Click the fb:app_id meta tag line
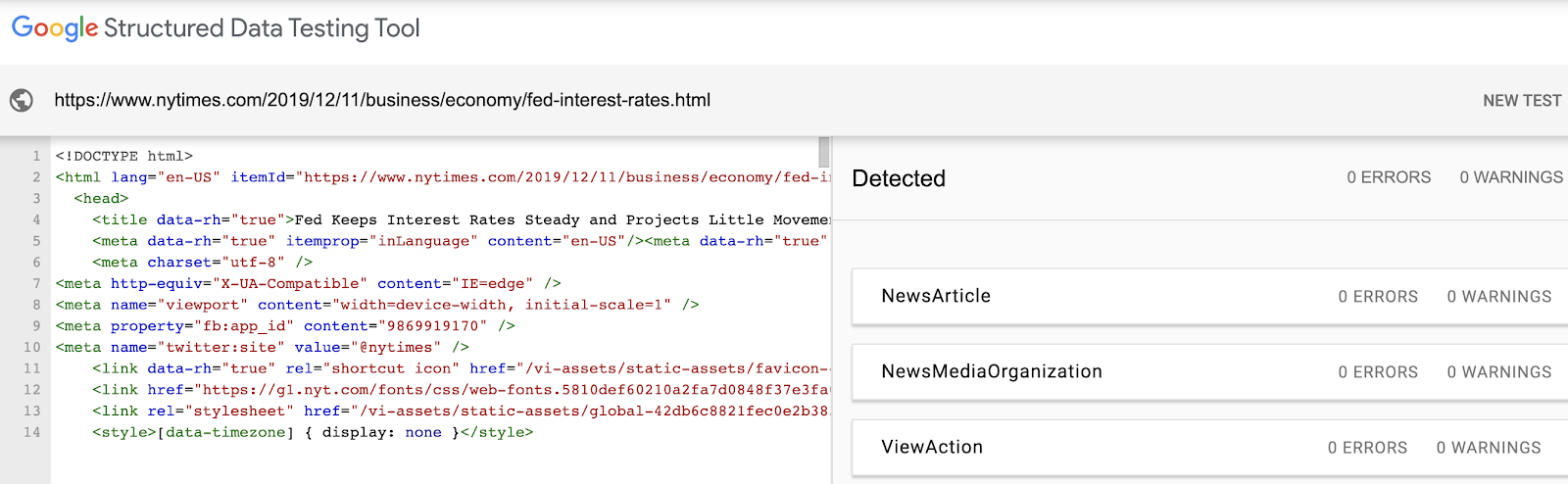Image resolution: width=1568 pixels, height=484 pixels. pyautogui.click(x=285, y=325)
